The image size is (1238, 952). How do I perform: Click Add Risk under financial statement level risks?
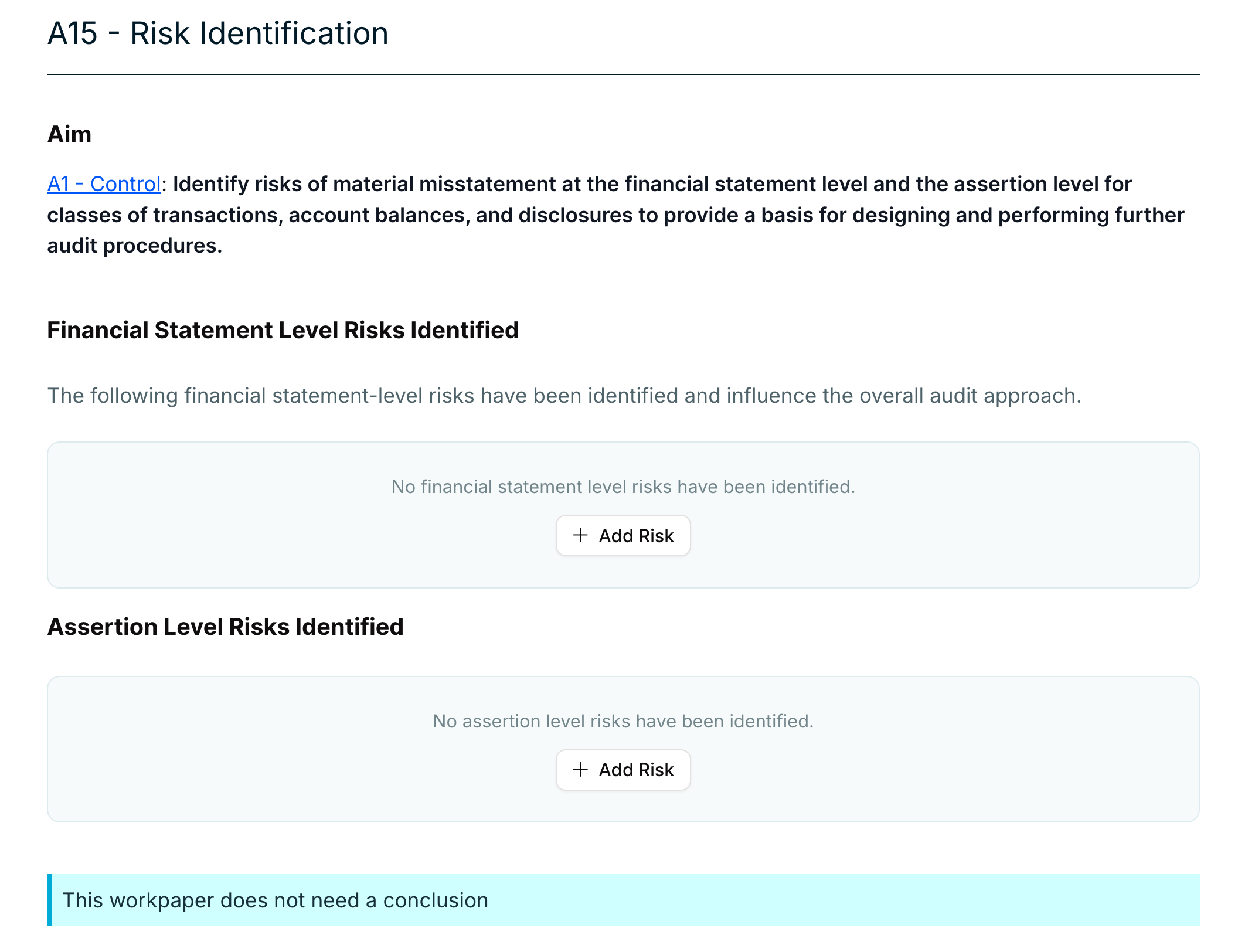(623, 536)
